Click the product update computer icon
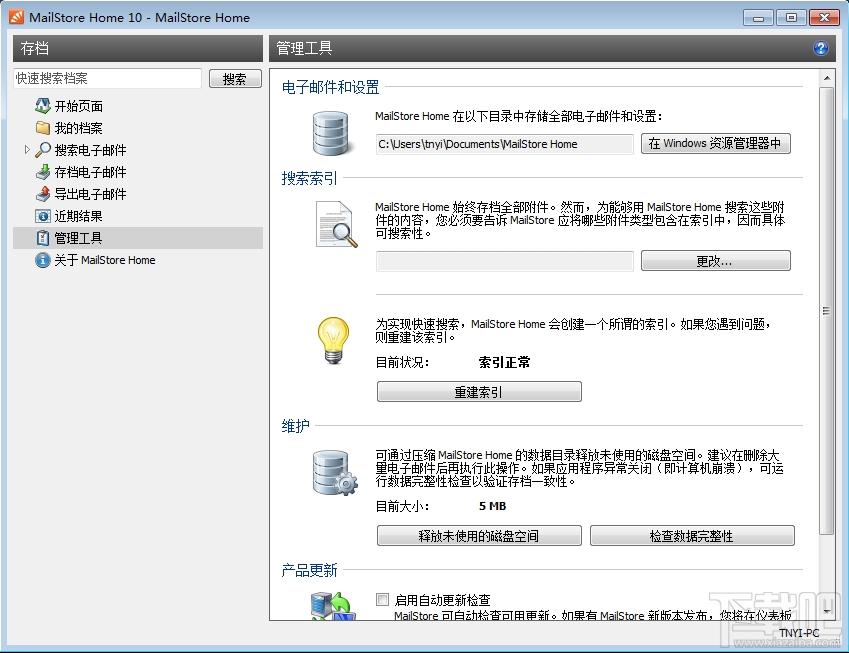This screenshot has width=849, height=653. (333, 606)
